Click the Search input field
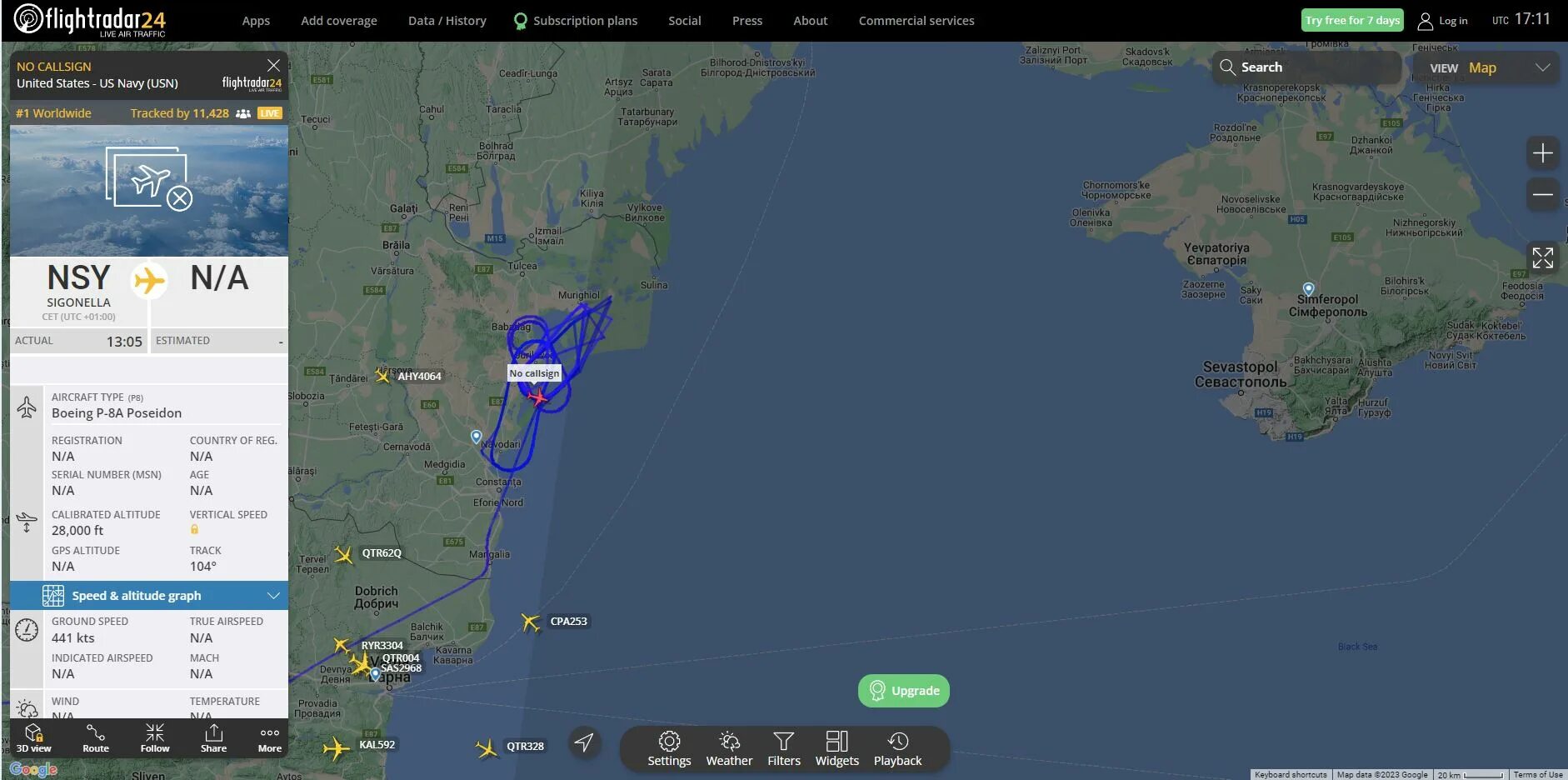The height and width of the screenshot is (780, 1568). click(x=1306, y=67)
